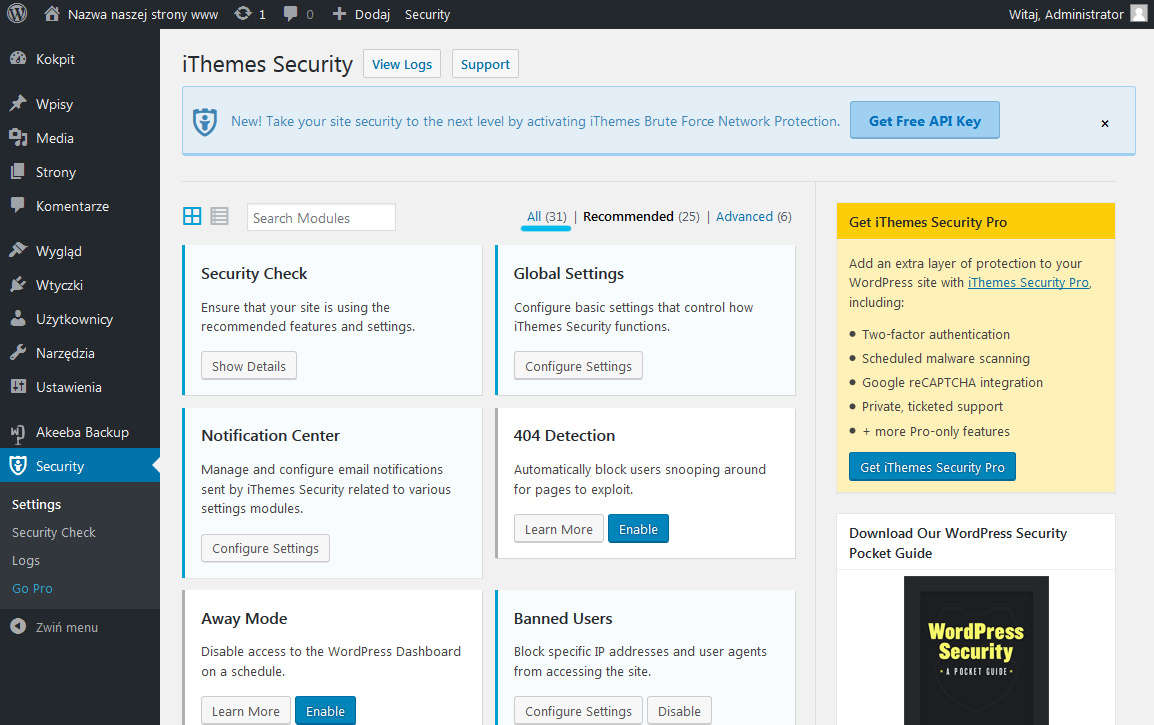
Task: Learn More about Away Mode
Action: 246,711
